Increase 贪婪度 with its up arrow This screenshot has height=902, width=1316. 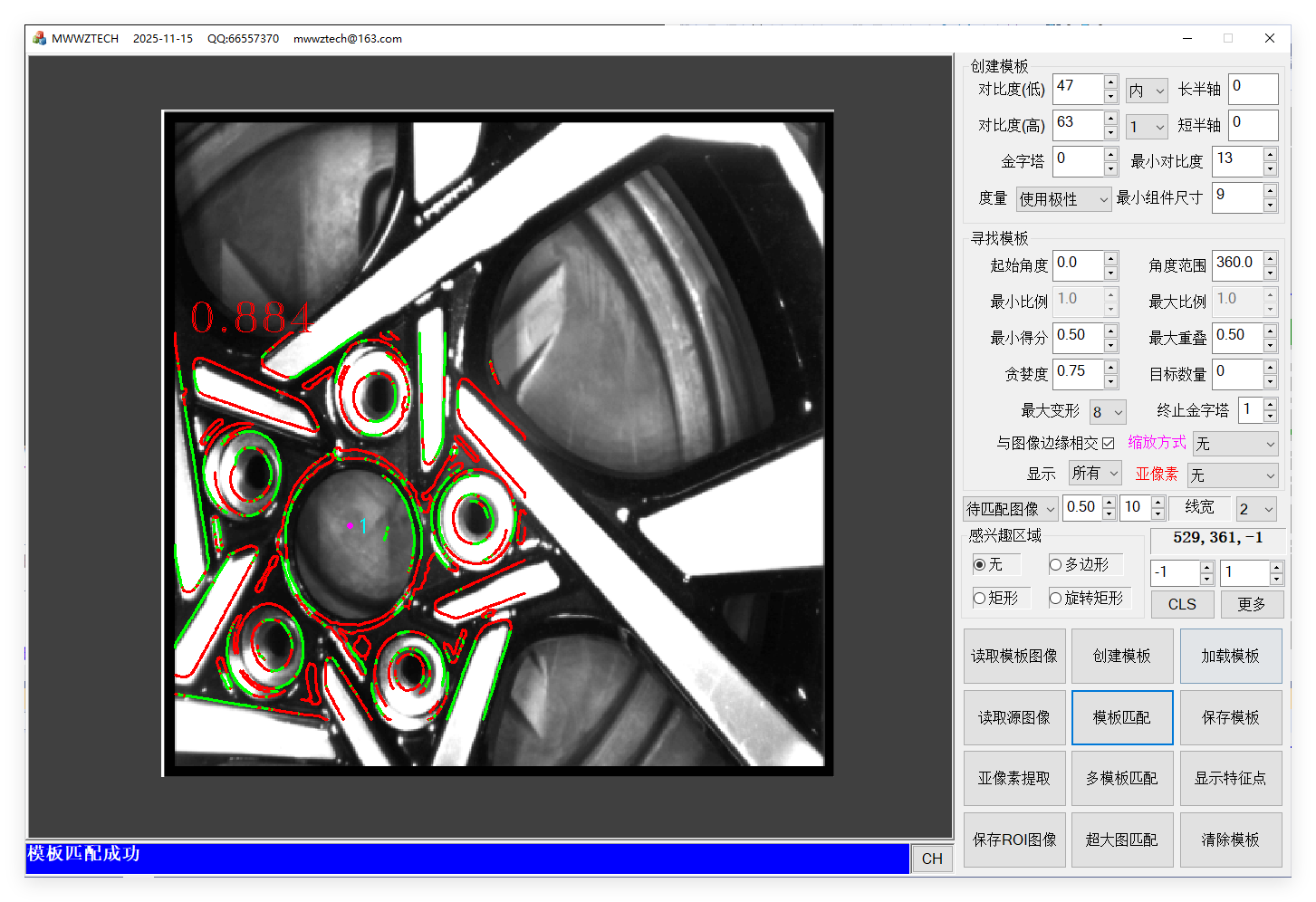pyautogui.click(x=1110, y=367)
